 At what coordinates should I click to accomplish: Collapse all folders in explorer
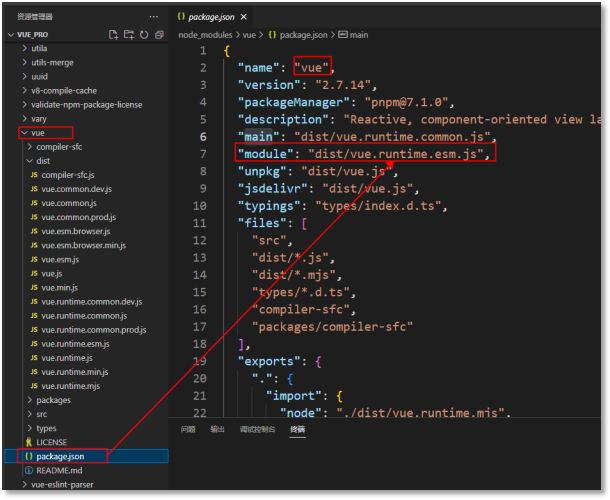click(159, 35)
